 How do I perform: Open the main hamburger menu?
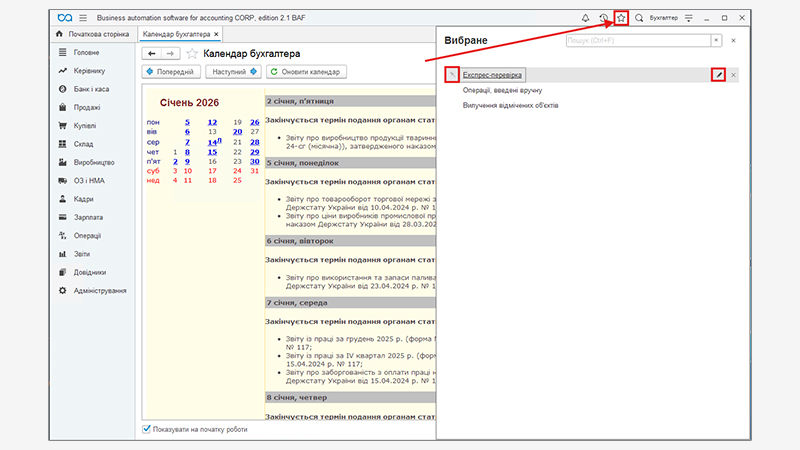82,18
